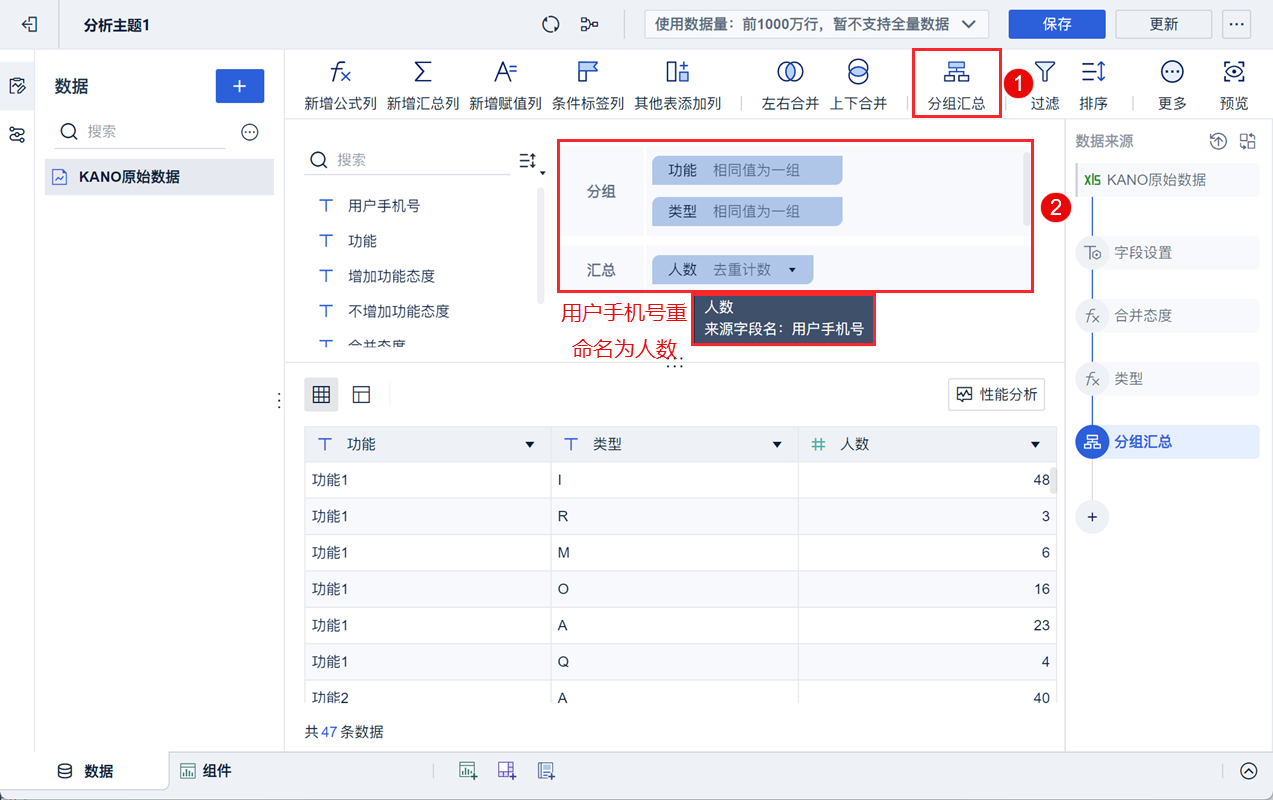Click the 类型 grouping chip

[x=747, y=211]
